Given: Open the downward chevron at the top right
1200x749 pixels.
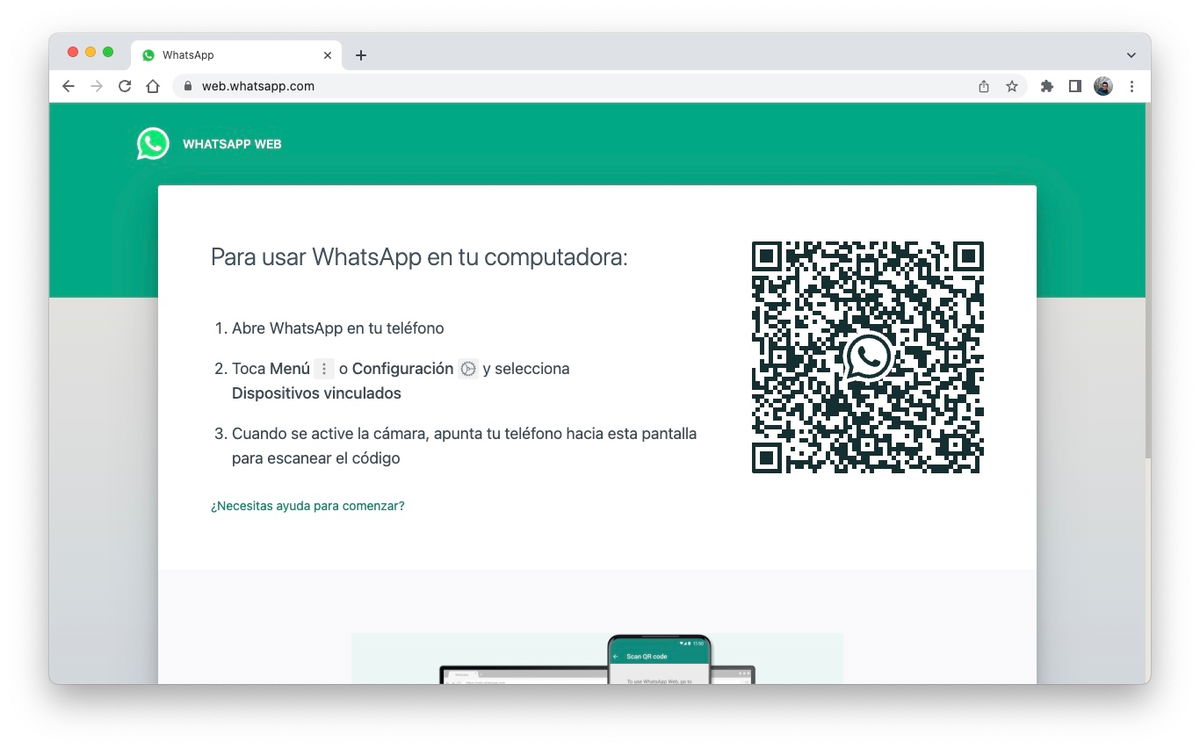Looking at the screenshot, I should (x=1130, y=55).
